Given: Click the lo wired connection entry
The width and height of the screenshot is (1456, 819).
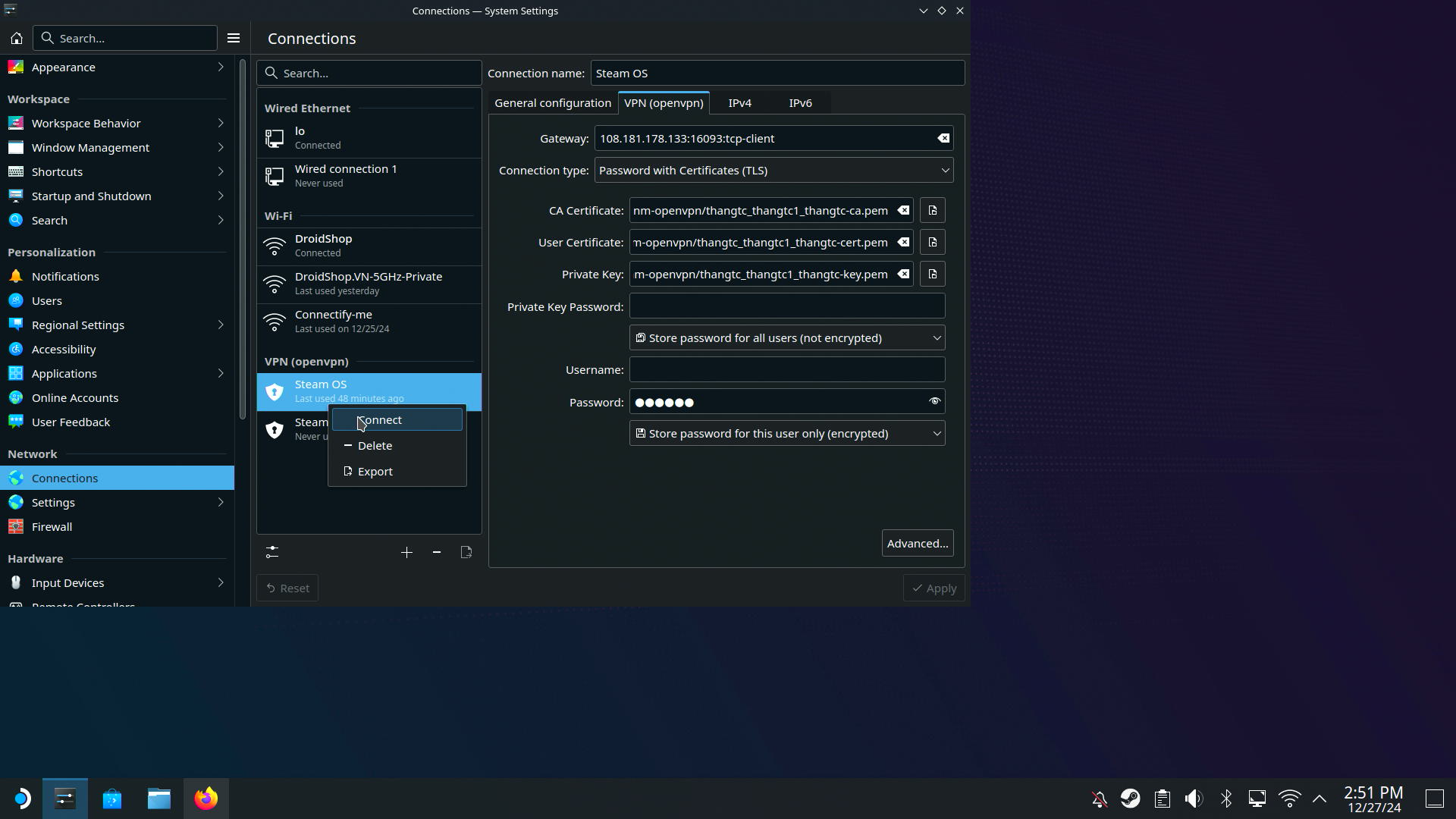Looking at the screenshot, I should pyautogui.click(x=369, y=139).
